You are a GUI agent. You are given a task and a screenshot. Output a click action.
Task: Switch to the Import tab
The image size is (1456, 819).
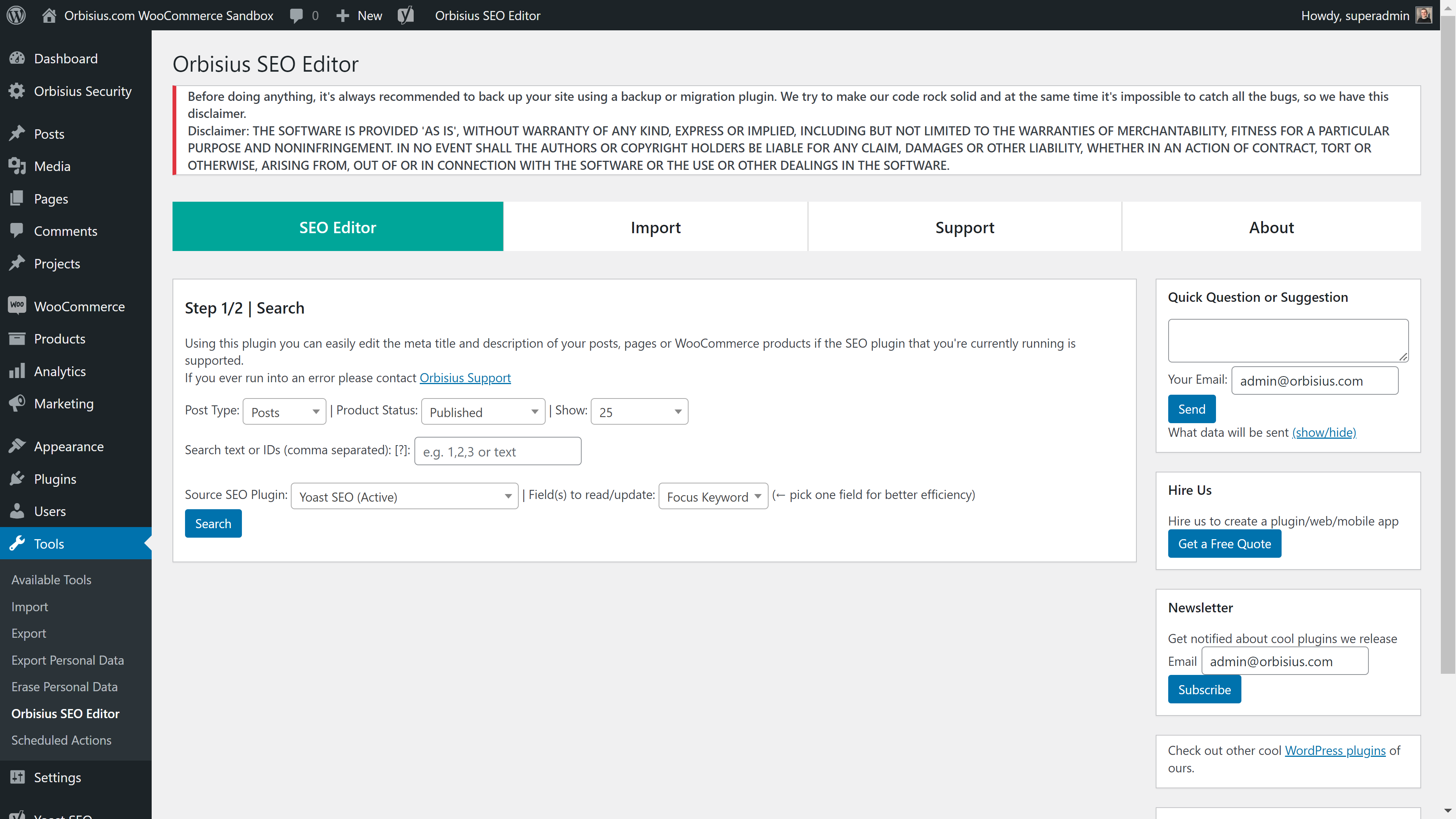click(656, 227)
